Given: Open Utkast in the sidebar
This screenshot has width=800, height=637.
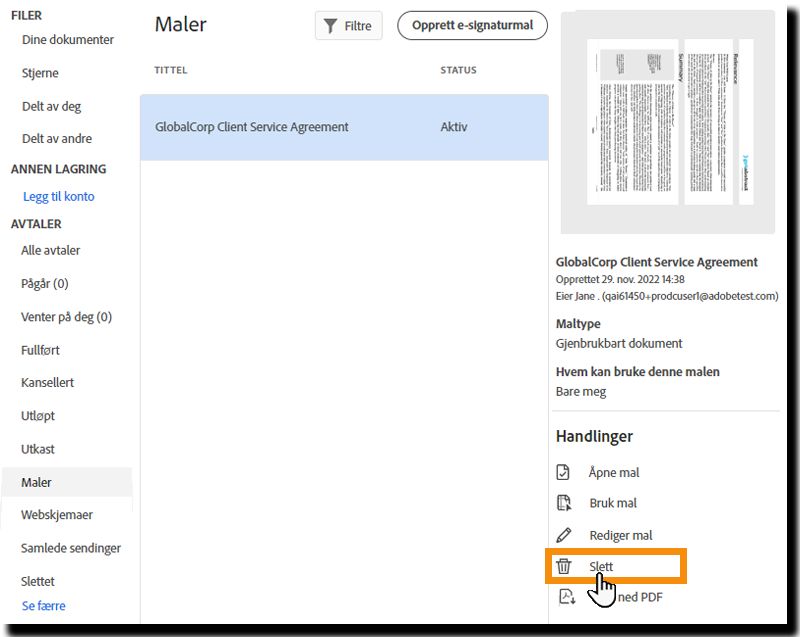Looking at the screenshot, I should click(x=38, y=449).
